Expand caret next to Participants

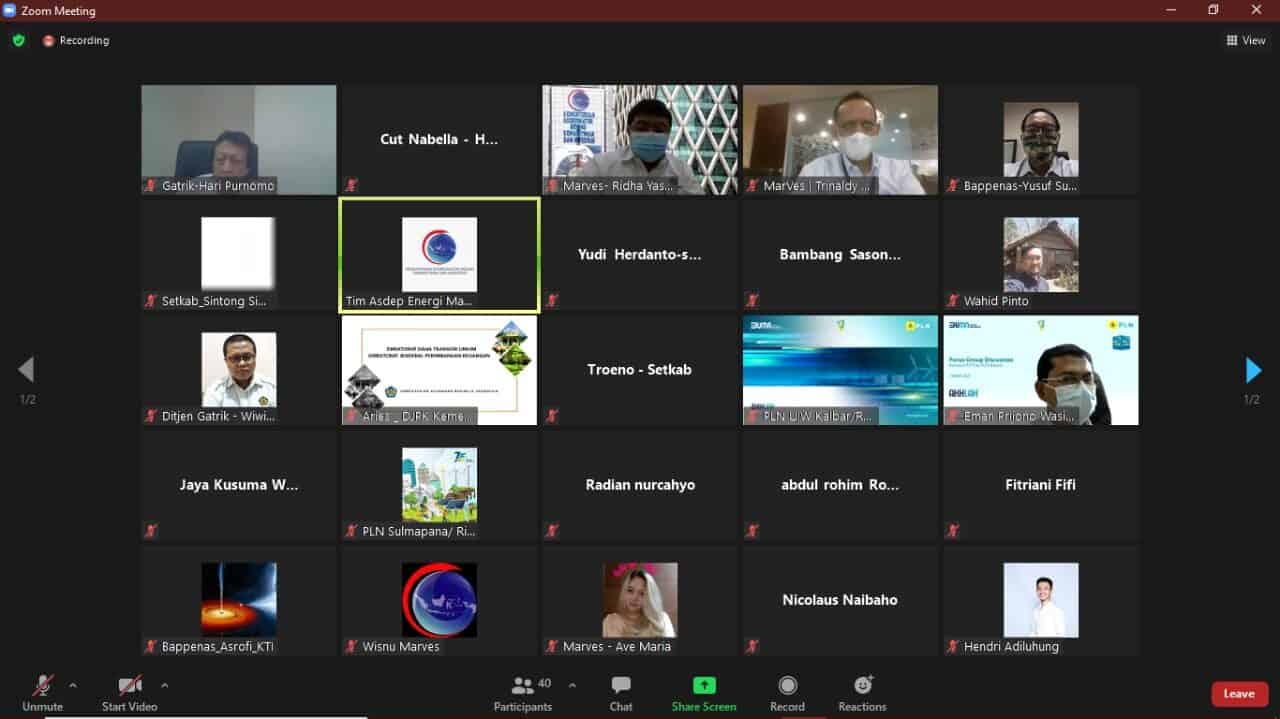[x=572, y=685]
